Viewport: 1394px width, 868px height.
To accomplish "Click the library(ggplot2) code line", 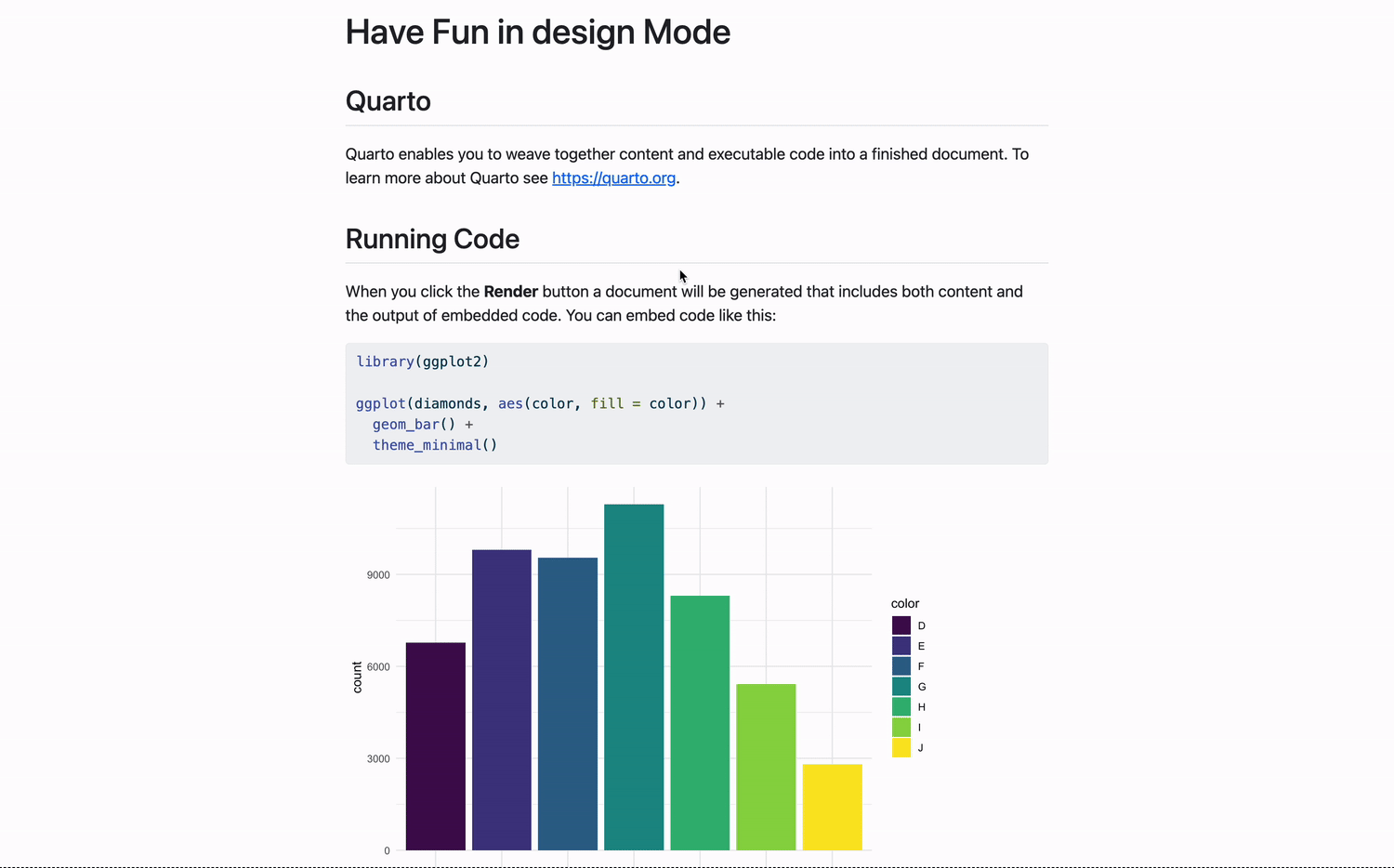I will coord(423,362).
